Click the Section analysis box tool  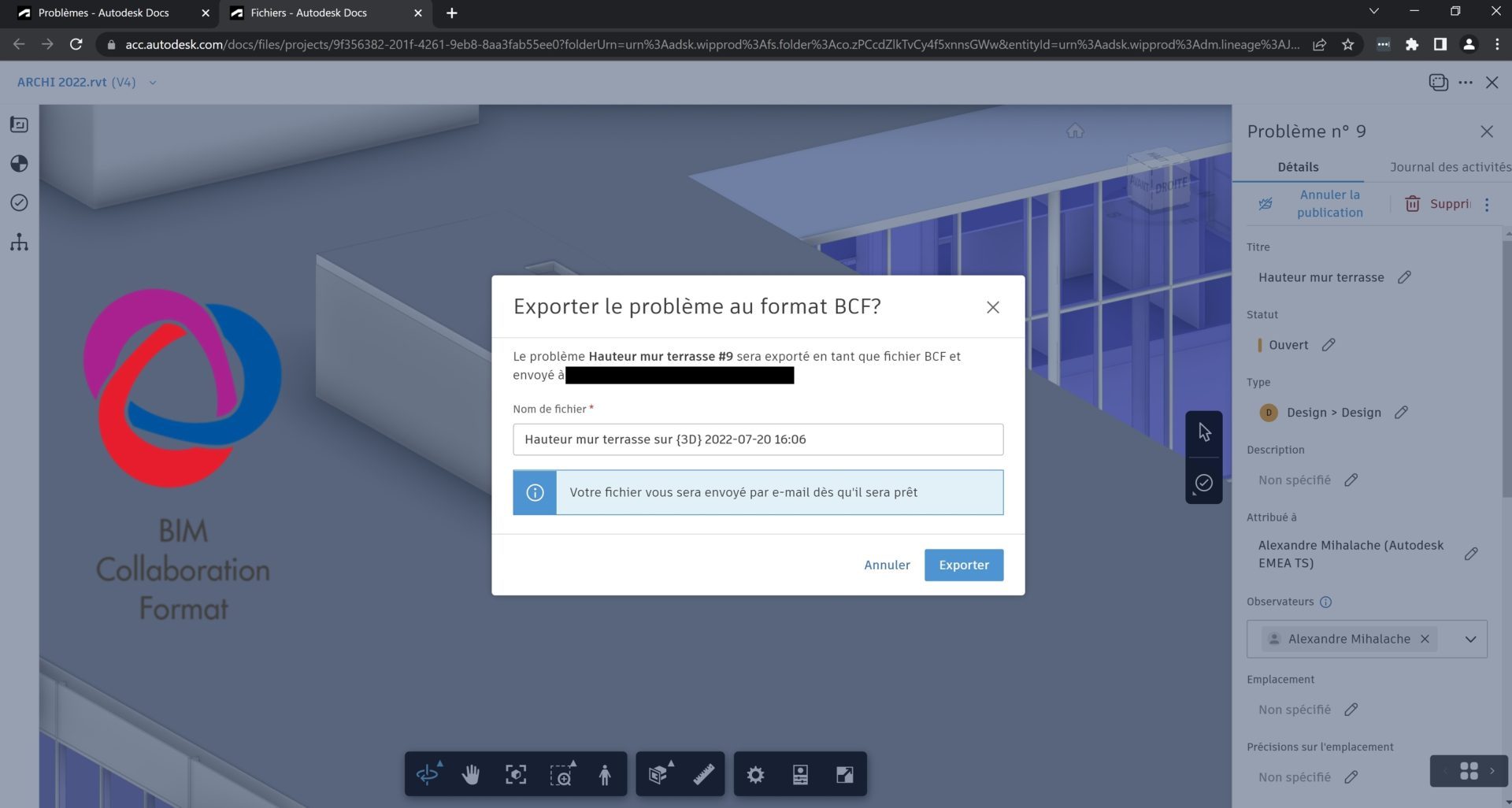click(x=658, y=774)
